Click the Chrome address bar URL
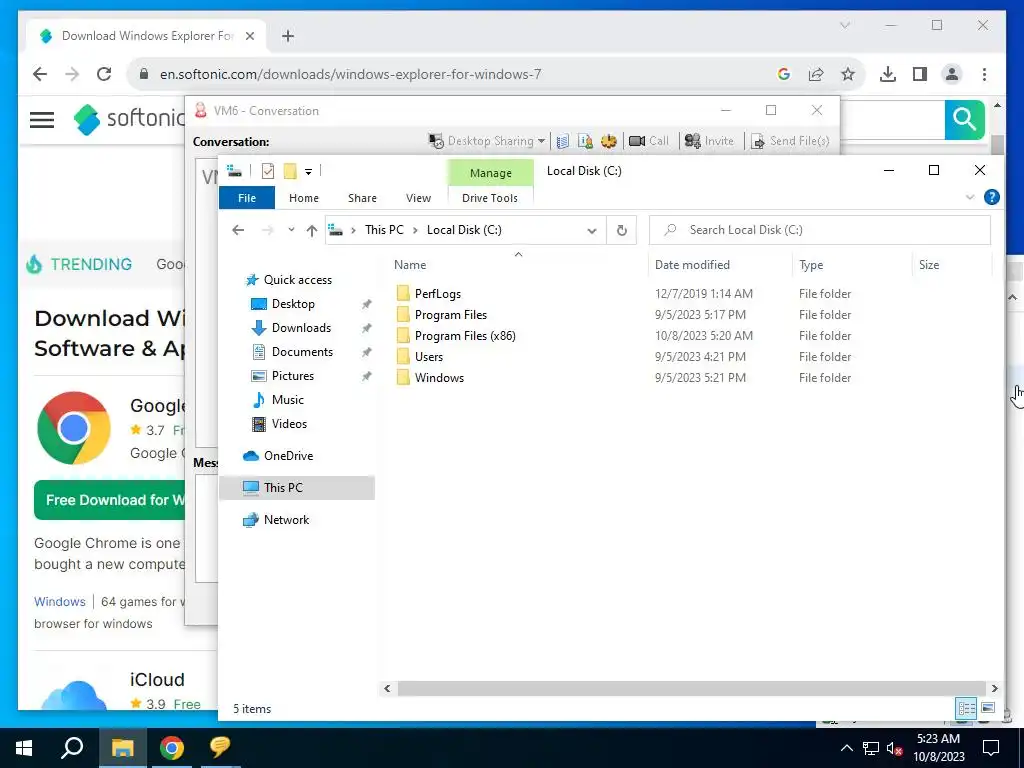 click(x=351, y=74)
